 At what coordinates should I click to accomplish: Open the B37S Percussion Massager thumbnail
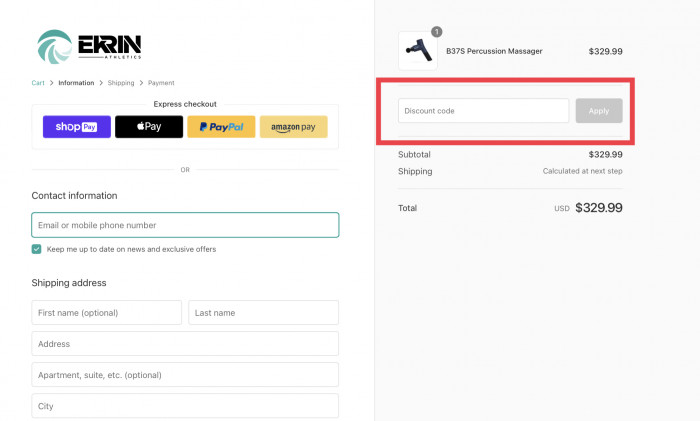pyautogui.click(x=418, y=51)
